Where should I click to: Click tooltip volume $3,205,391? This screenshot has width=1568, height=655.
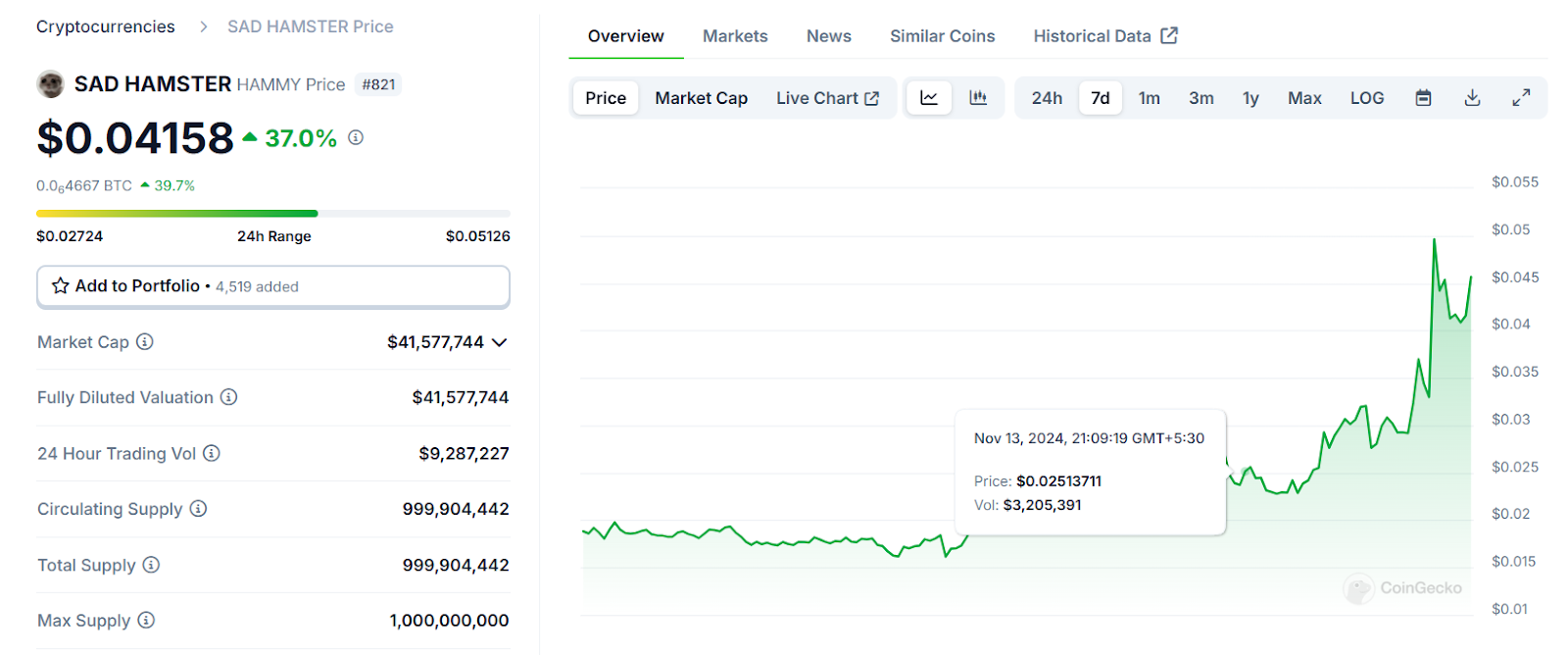1042,505
